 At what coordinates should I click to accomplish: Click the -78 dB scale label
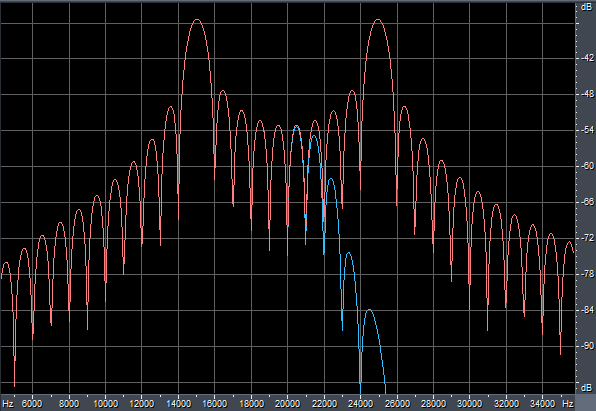click(587, 274)
